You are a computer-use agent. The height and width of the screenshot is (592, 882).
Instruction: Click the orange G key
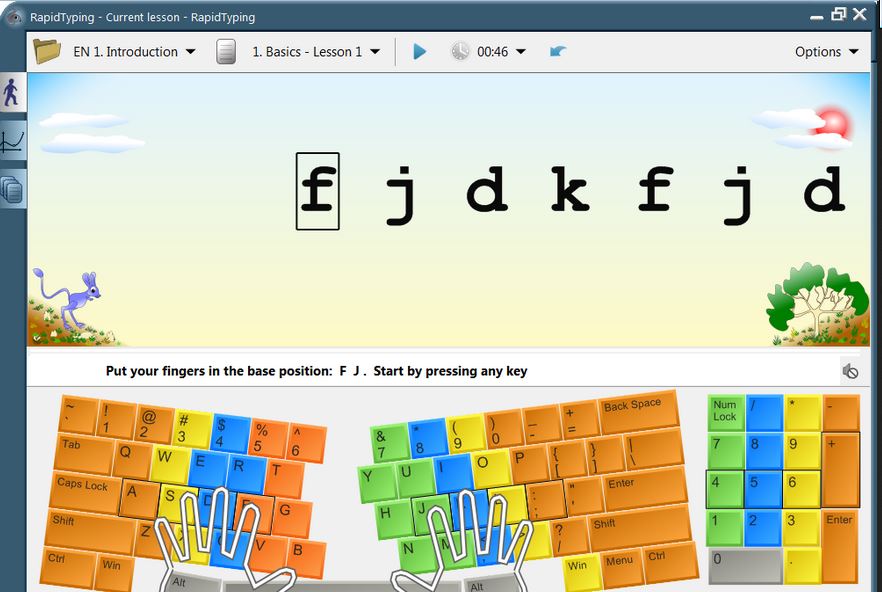(291, 518)
